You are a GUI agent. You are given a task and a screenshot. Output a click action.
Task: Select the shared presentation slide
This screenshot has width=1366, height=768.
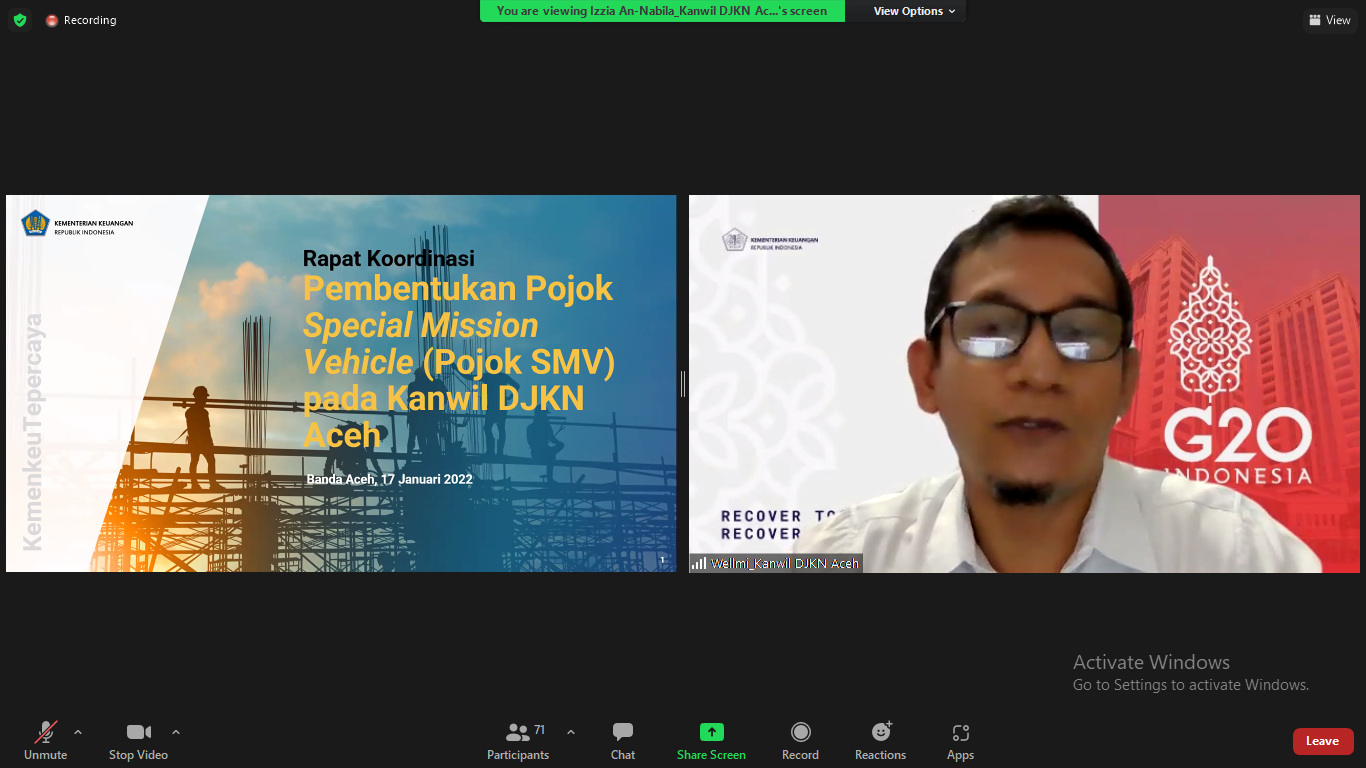(341, 384)
